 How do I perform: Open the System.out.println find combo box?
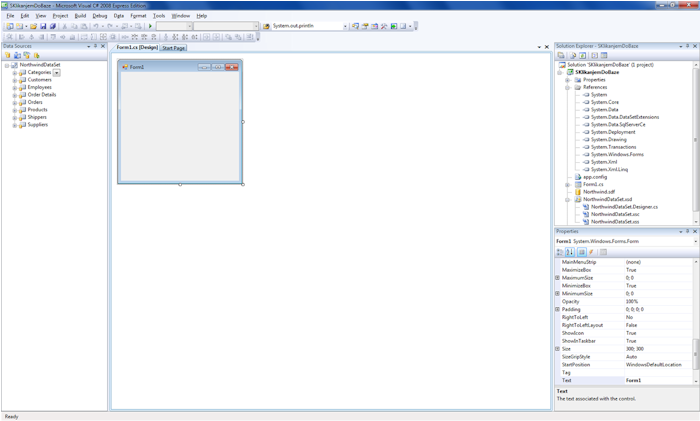pos(345,27)
